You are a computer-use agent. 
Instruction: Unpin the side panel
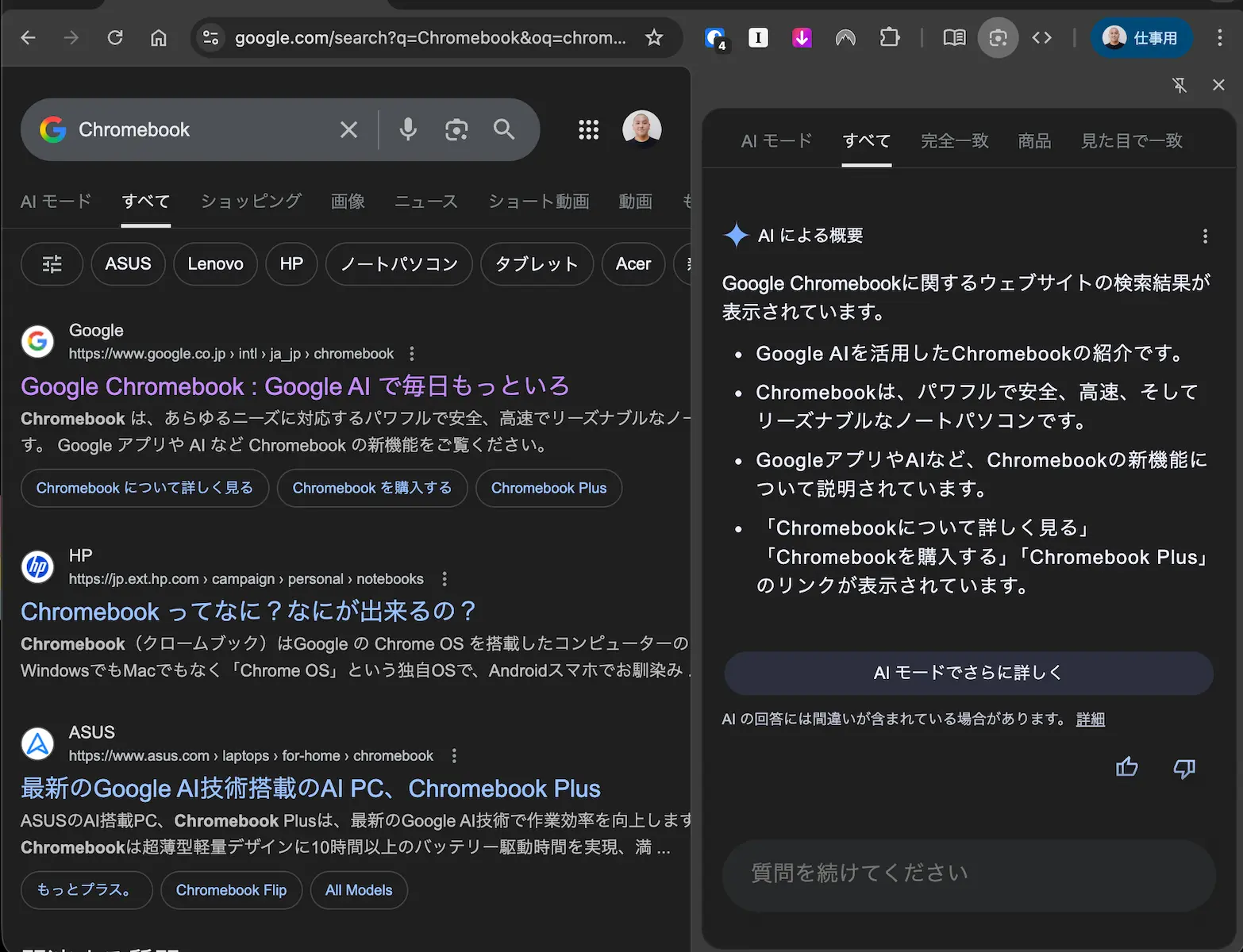1180,85
